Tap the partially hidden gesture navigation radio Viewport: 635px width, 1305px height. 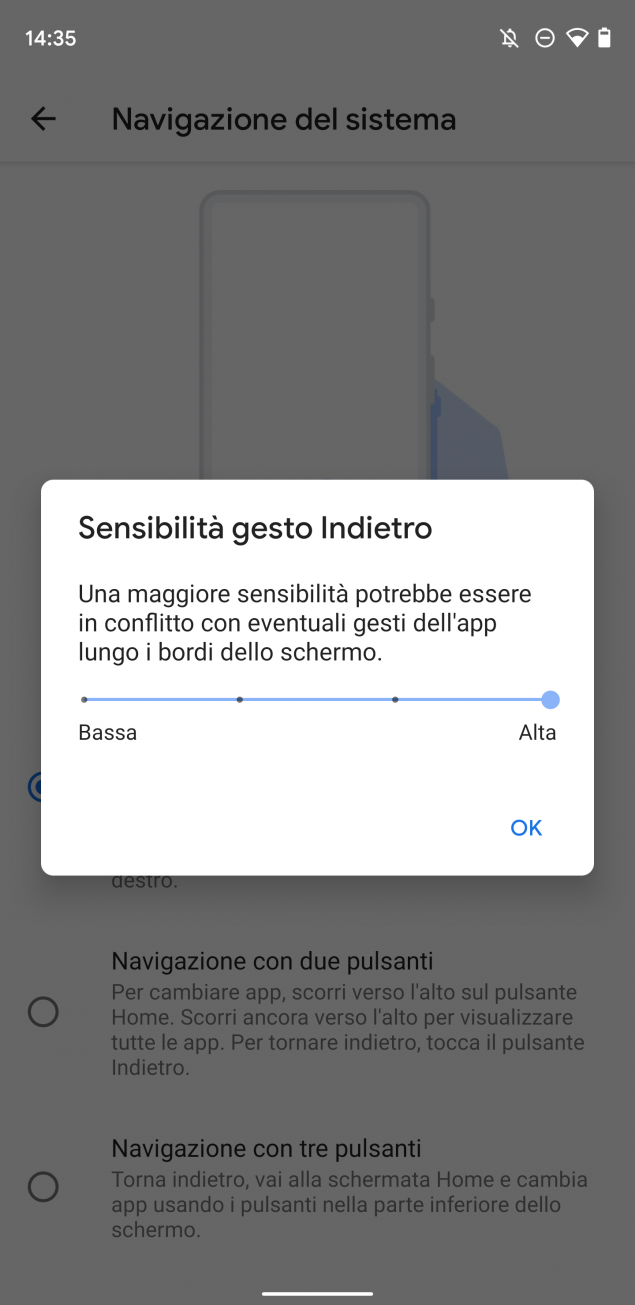tap(34, 787)
